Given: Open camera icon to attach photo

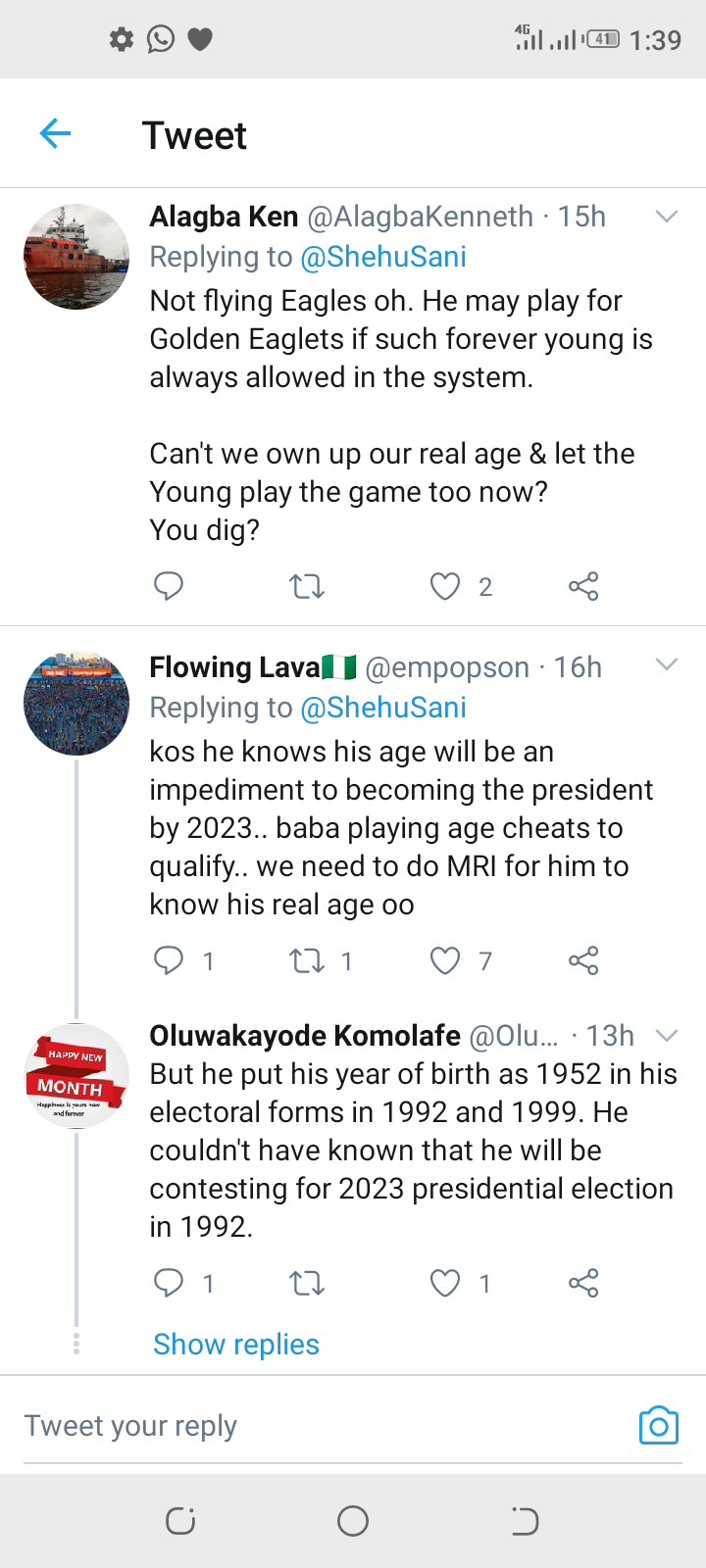Looking at the screenshot, I should click(658, 1426).
